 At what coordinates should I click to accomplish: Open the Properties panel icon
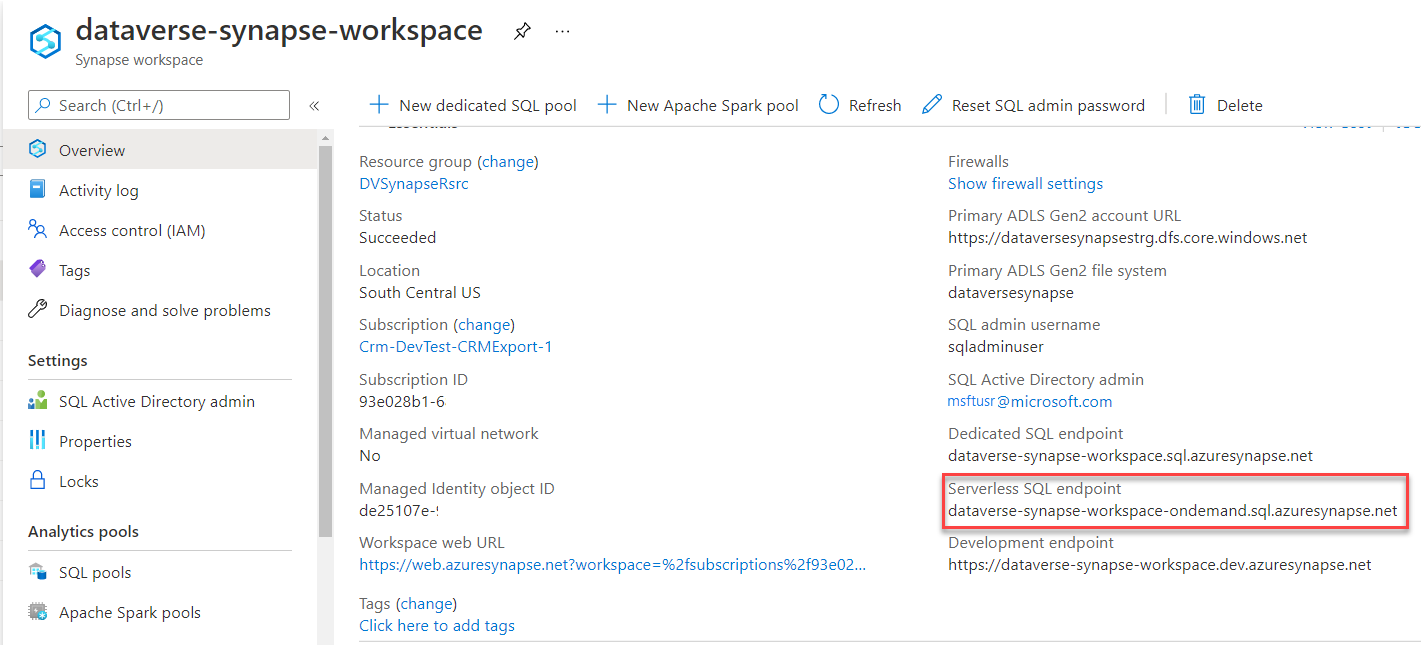pyautogui.click(x=38, y=440)
